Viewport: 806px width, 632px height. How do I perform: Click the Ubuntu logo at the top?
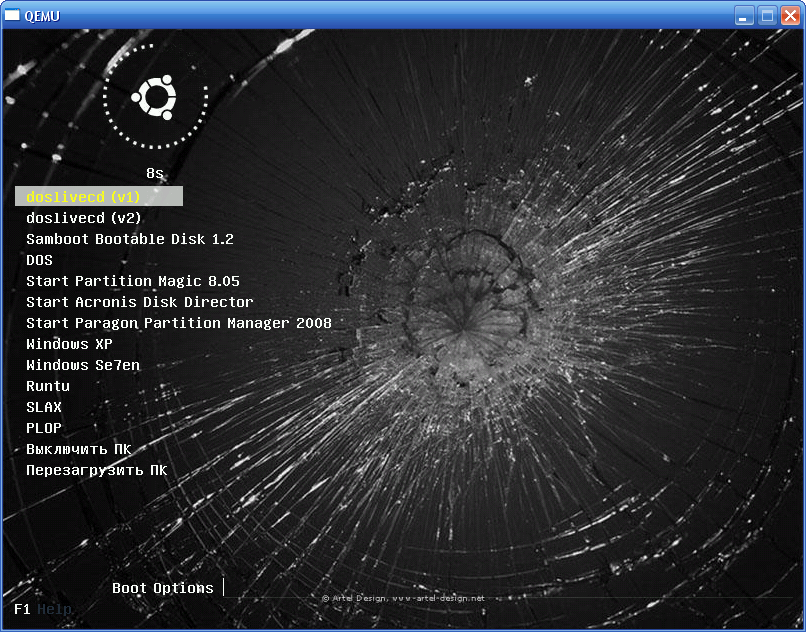point(155,97)
